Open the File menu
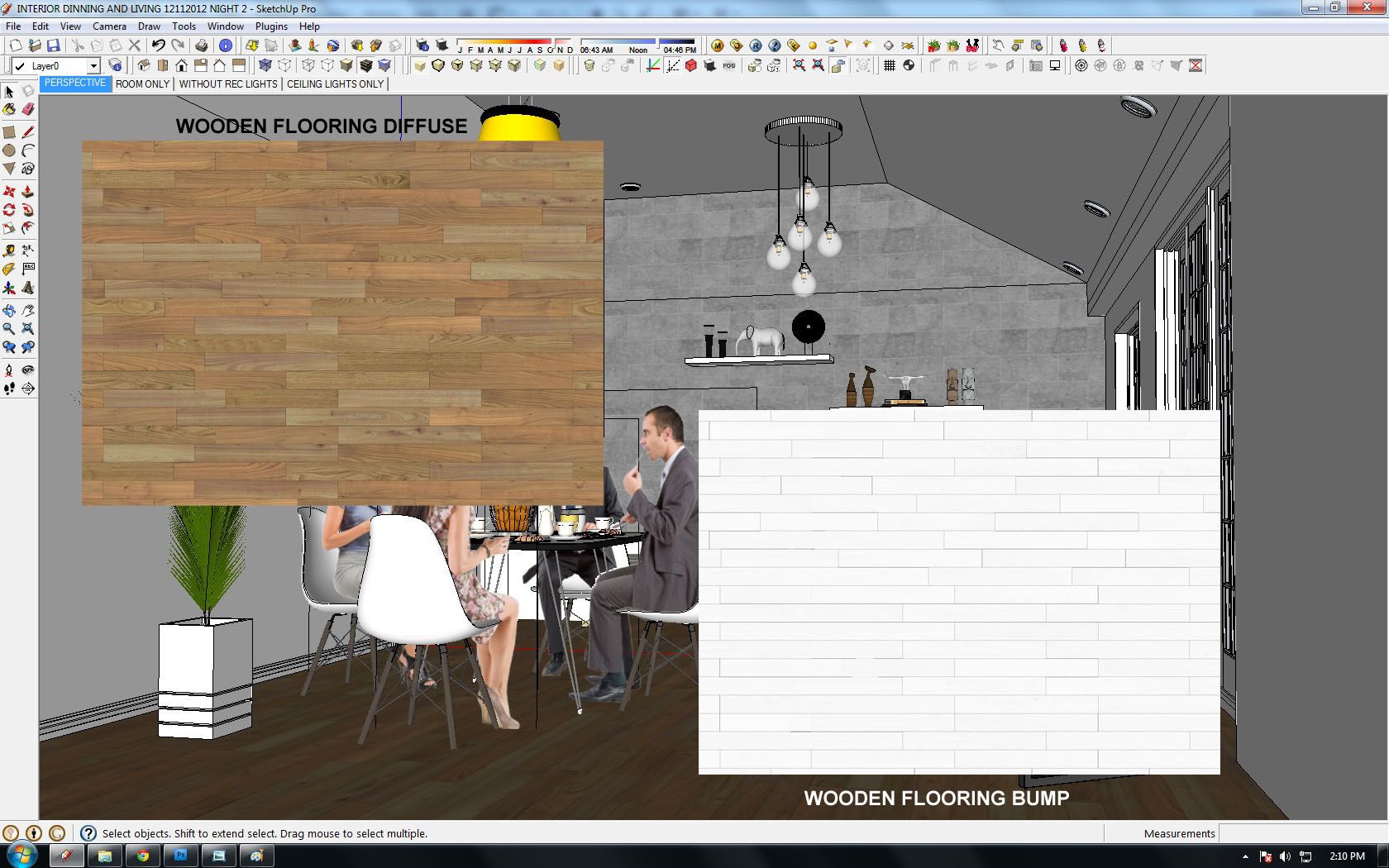The image size is (1389, 868). click(13, 26)
